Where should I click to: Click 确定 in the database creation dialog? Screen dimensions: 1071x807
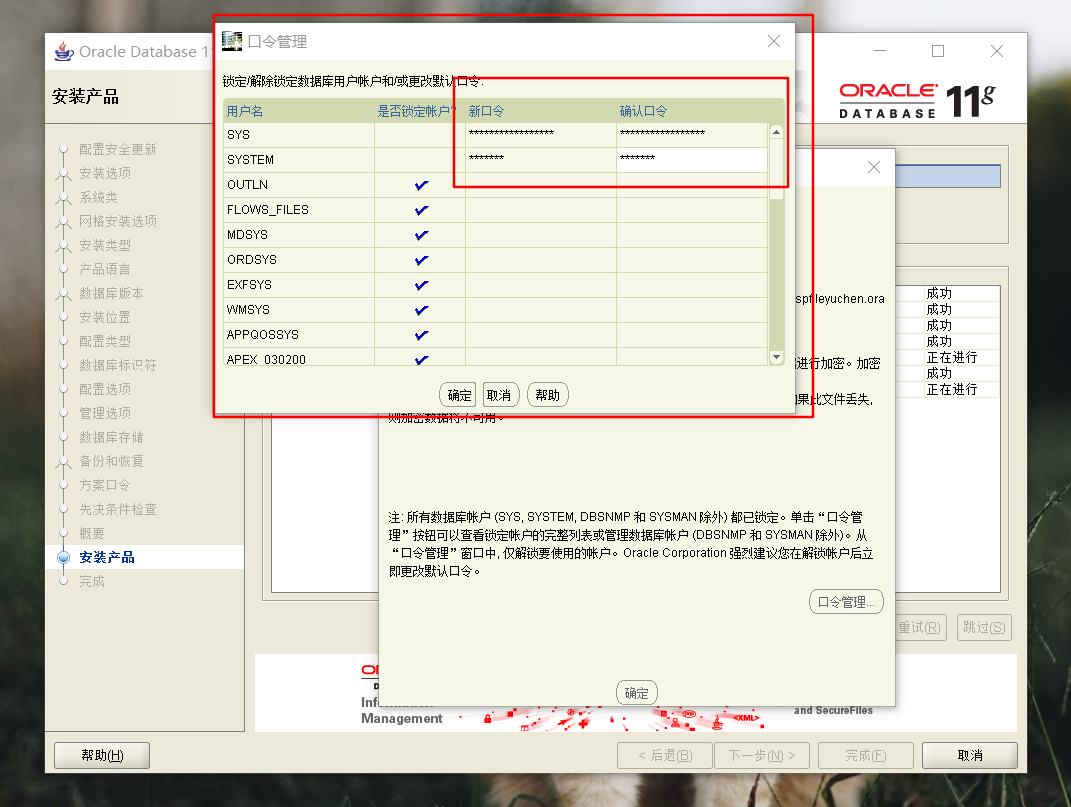tap(637, 693)
